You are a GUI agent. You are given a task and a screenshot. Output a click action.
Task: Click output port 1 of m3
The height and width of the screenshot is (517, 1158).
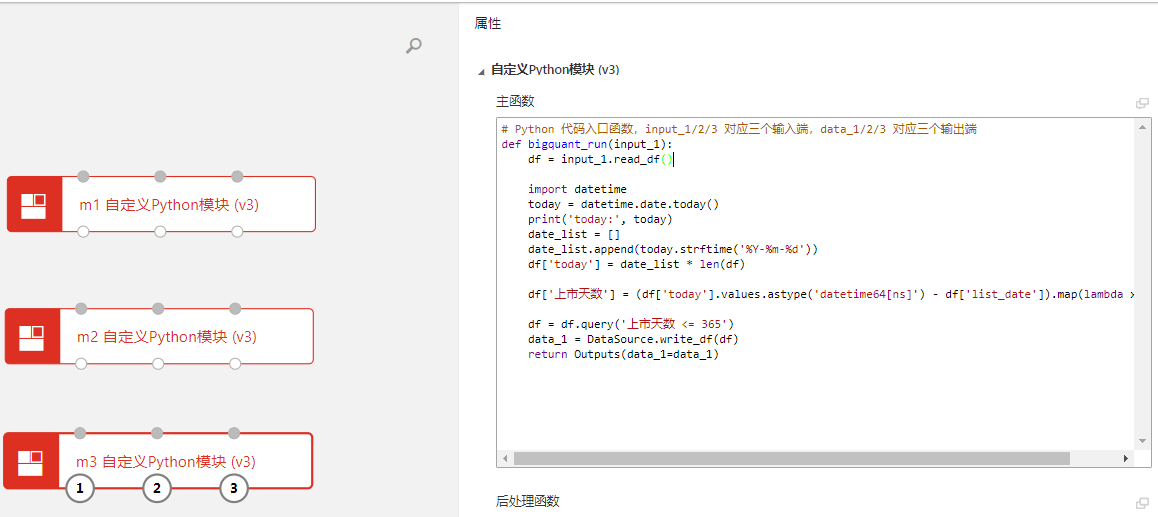click(80, 489)
